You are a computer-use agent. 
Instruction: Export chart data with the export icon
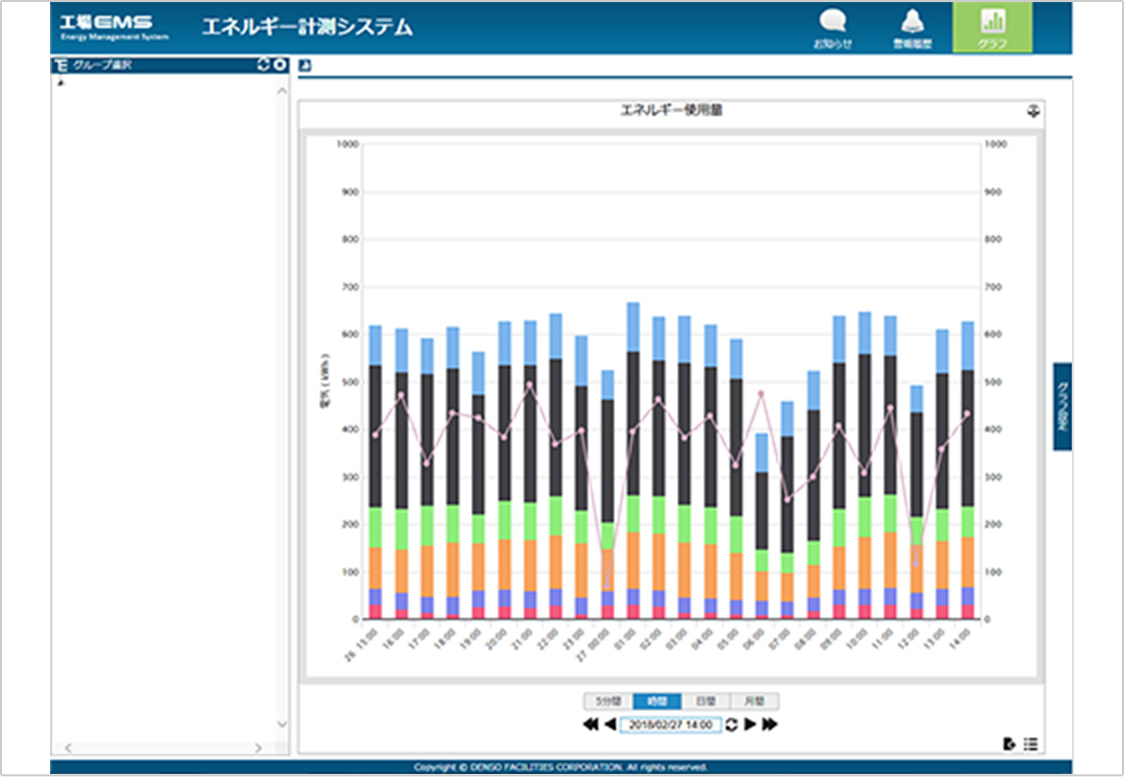point(1009,743)
